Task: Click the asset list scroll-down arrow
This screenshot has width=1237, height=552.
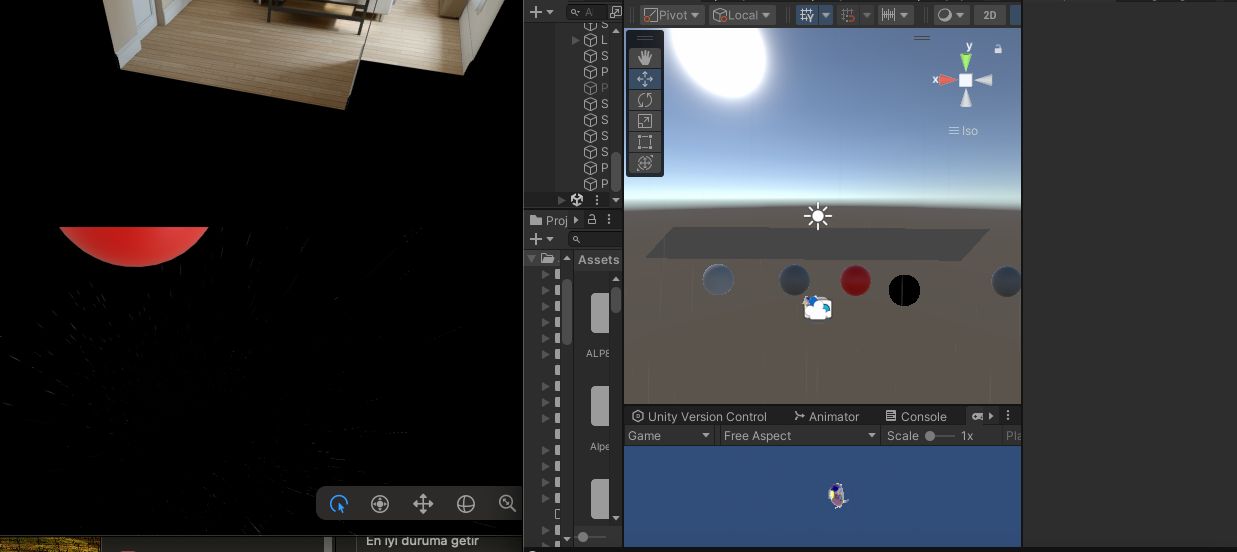Action: coord(616,518)
